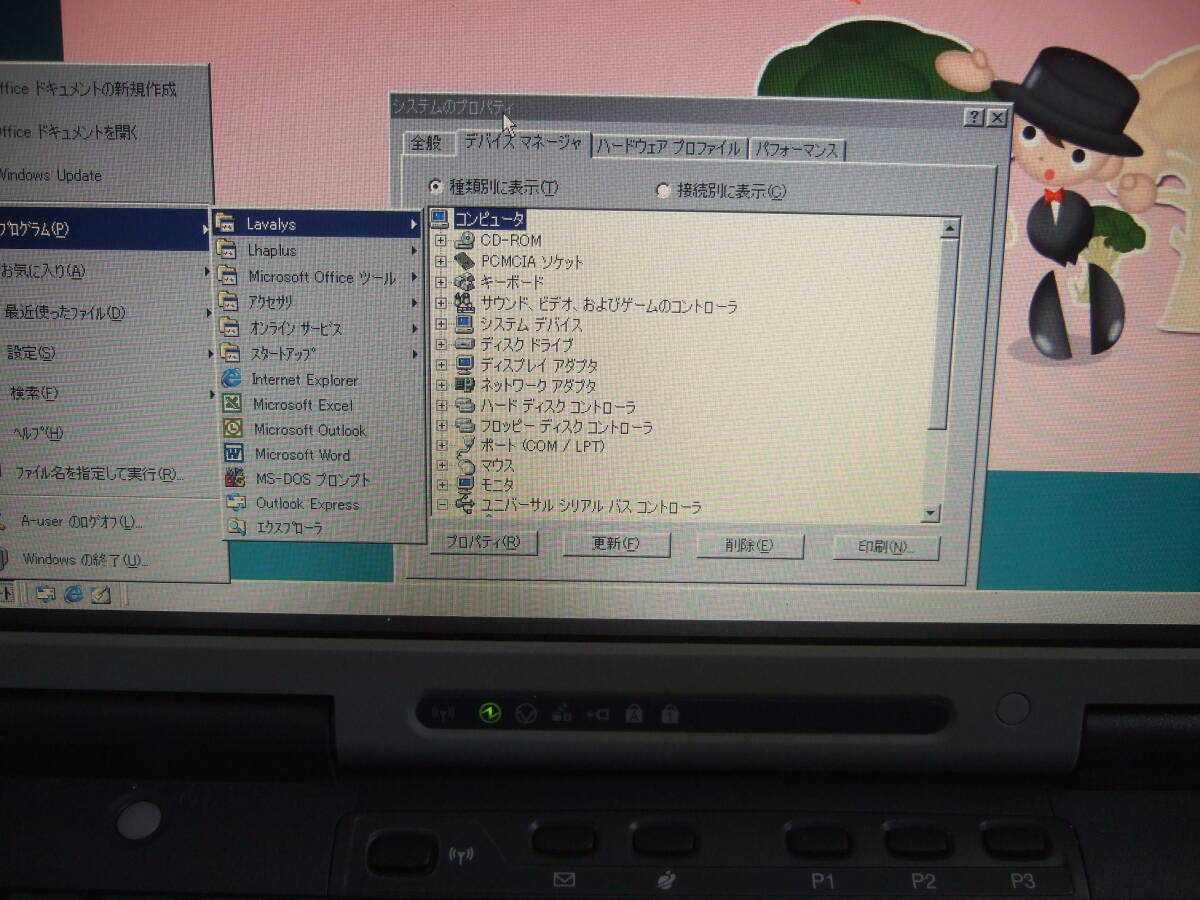Viewport: 1200px width, 900px height.
Task: Click the プロパティ(R) button
Action: (x=484, y=542)
